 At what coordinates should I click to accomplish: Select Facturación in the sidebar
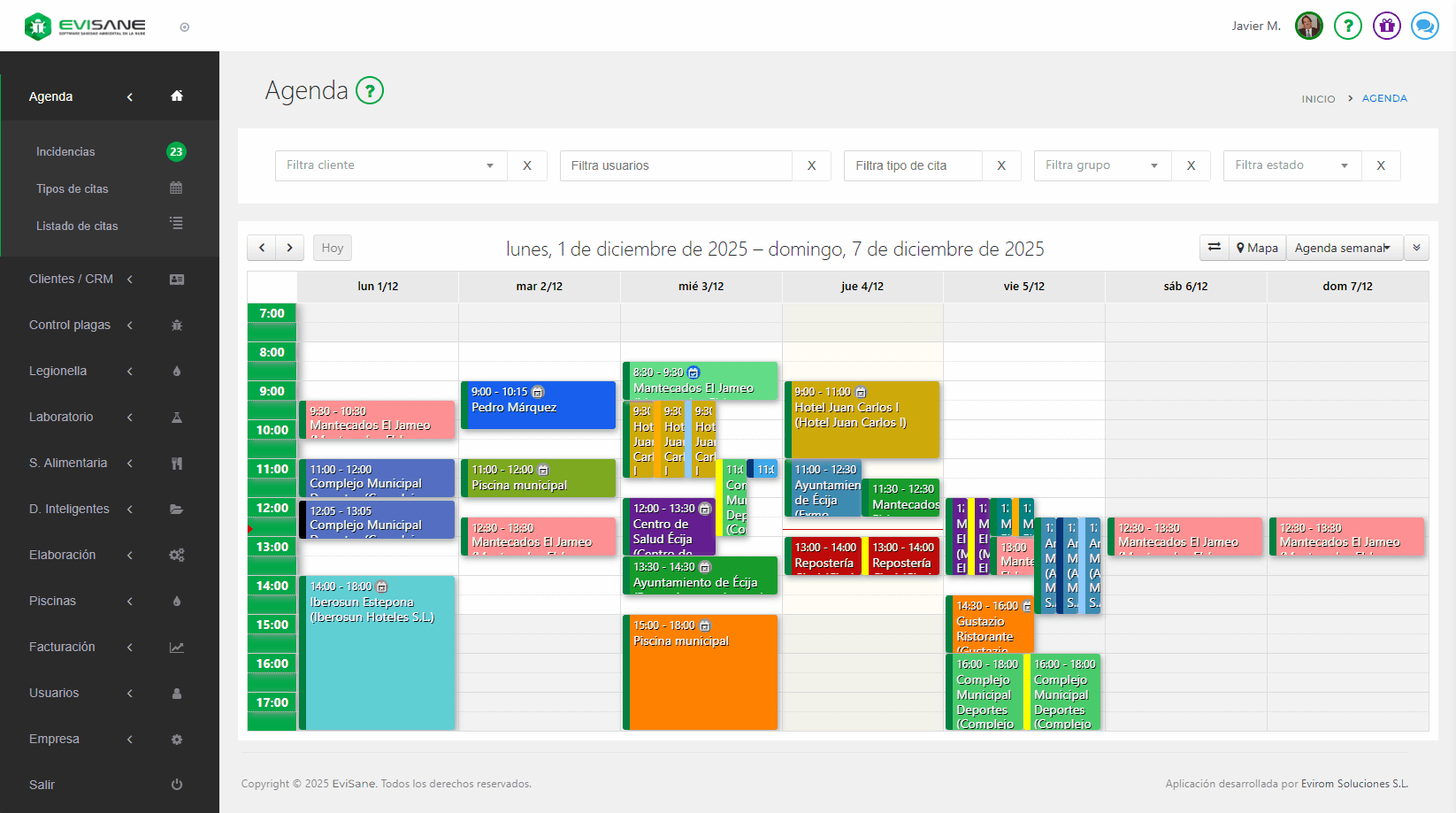[x=62, y=647]
